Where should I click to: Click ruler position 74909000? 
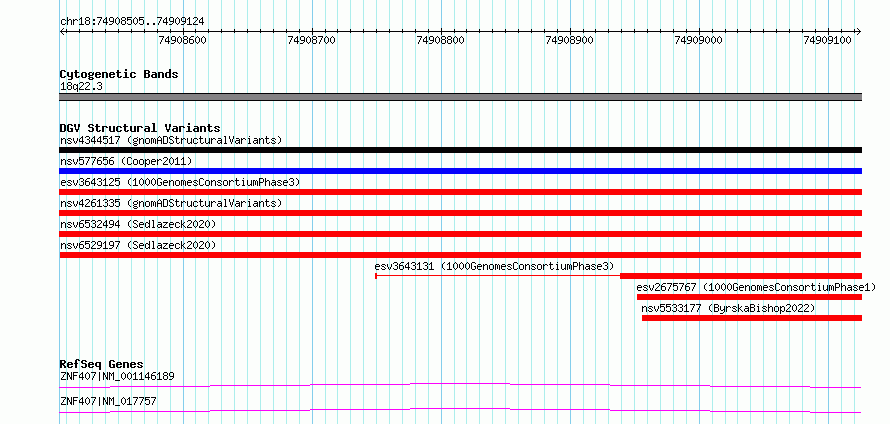(698, 40)
